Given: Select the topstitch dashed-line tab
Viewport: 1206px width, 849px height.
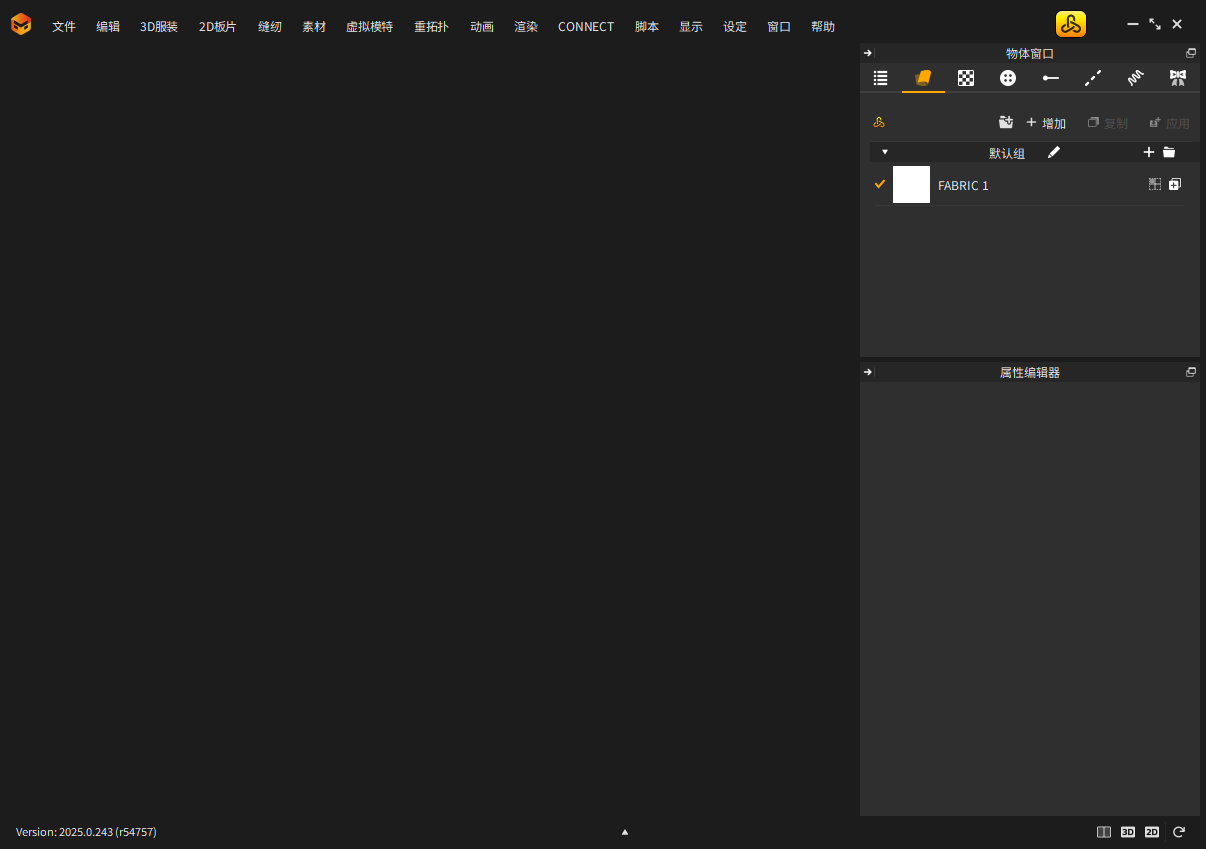Looking at the screenshot, I should 1093,78.
